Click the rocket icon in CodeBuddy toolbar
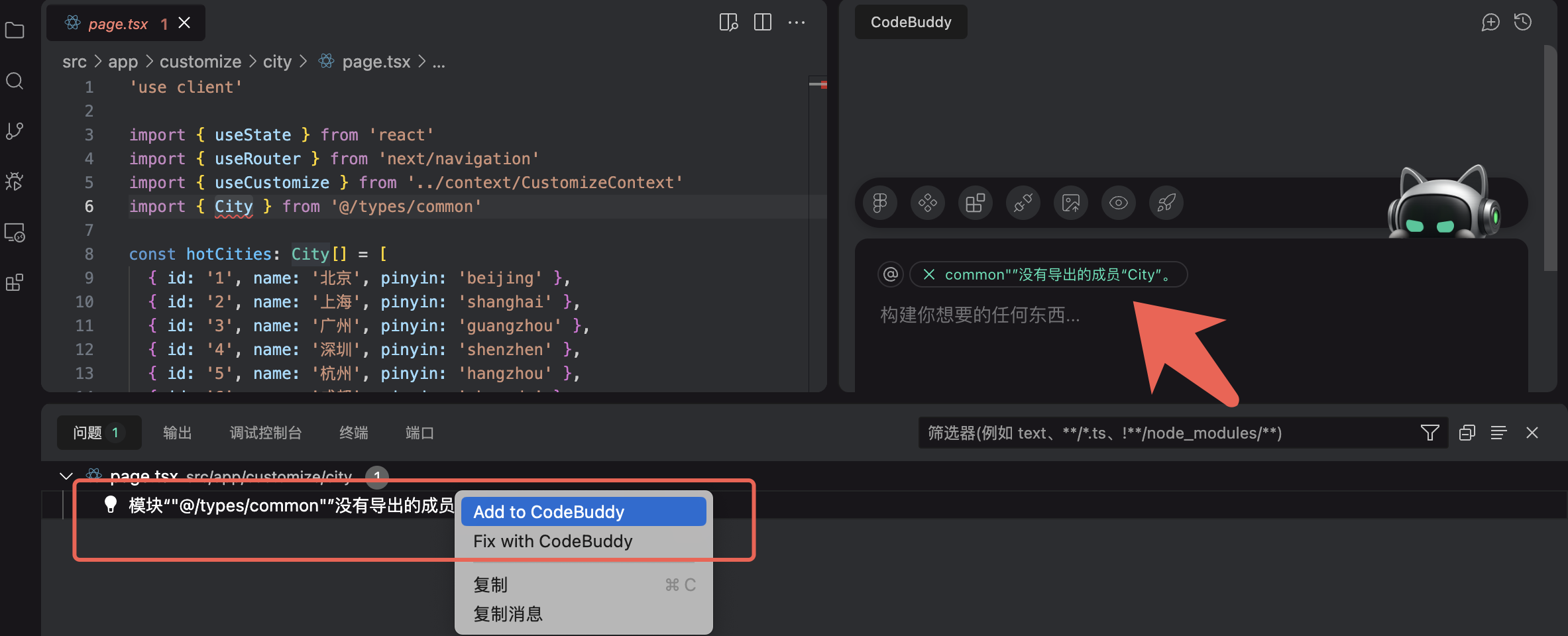The height and width of the screenshot is (636, 1568). 1166,203
